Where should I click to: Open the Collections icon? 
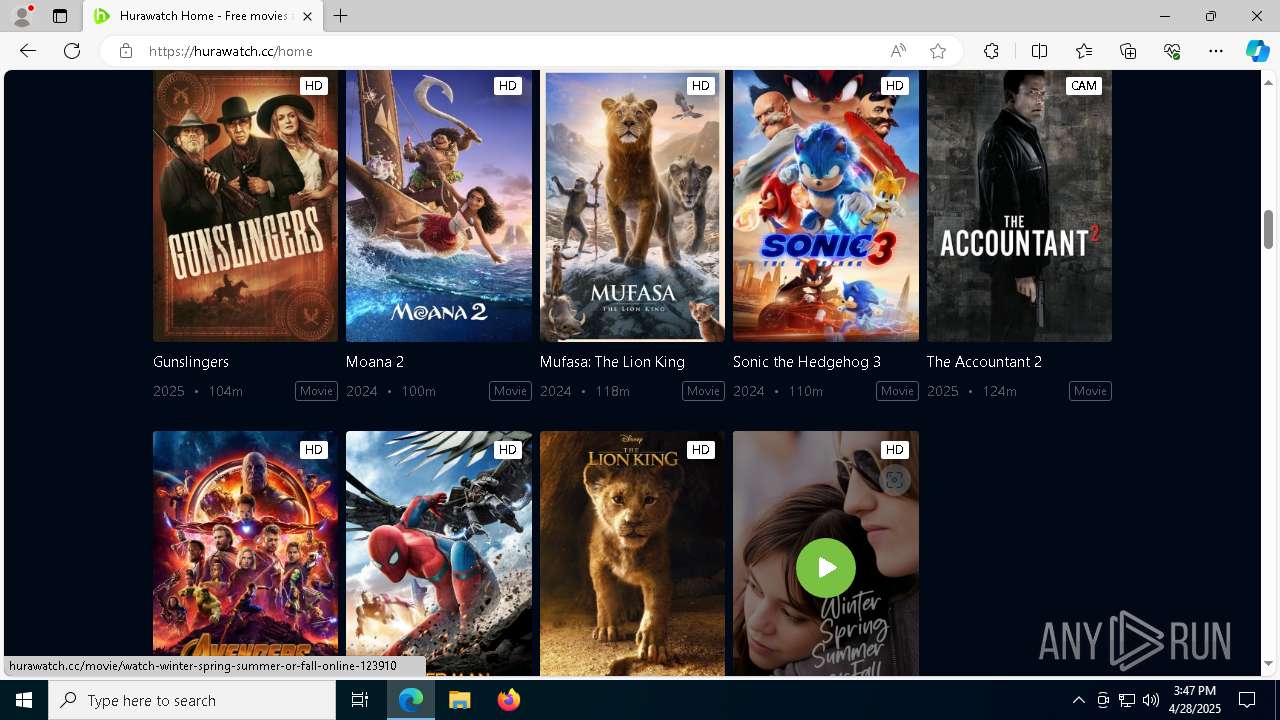(x=1128, y=51)
